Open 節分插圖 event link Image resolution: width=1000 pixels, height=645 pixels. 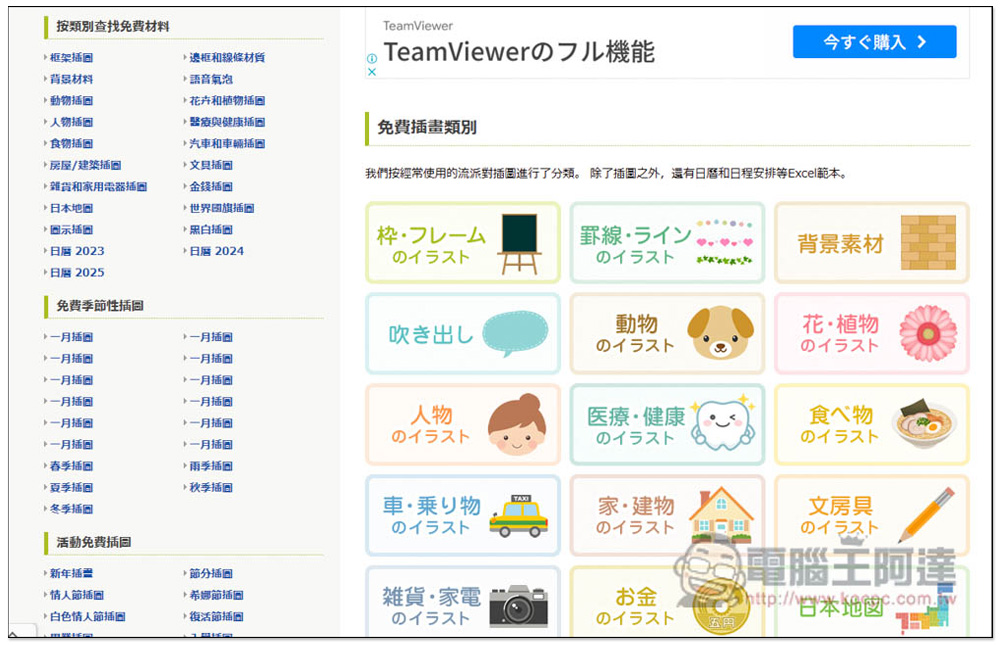[211, 574]
